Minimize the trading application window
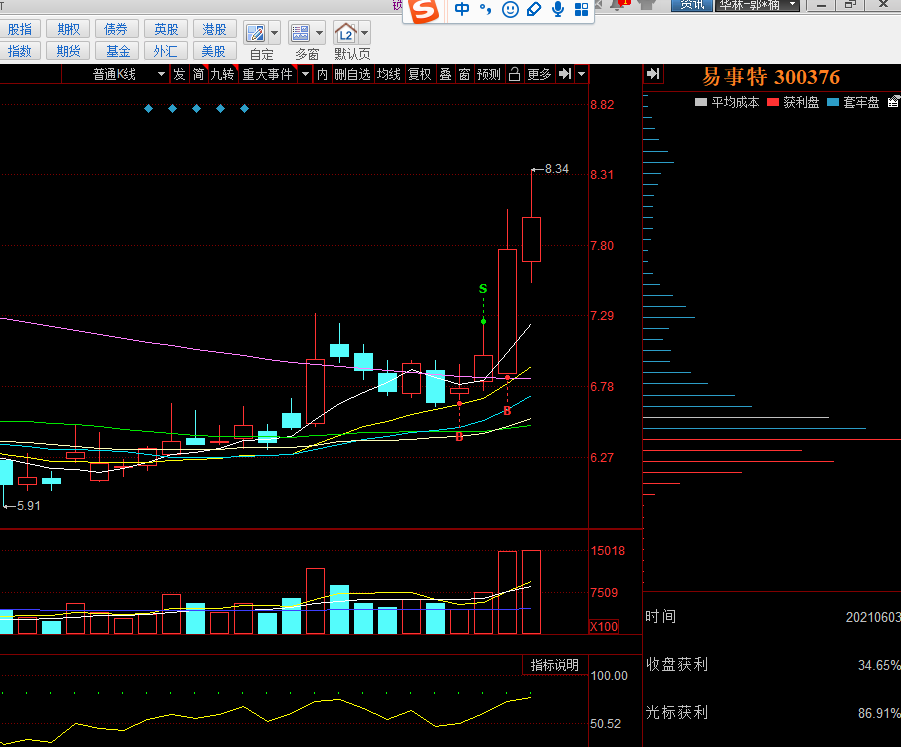This screenshot has width=901, height=747. click(821, 5)
